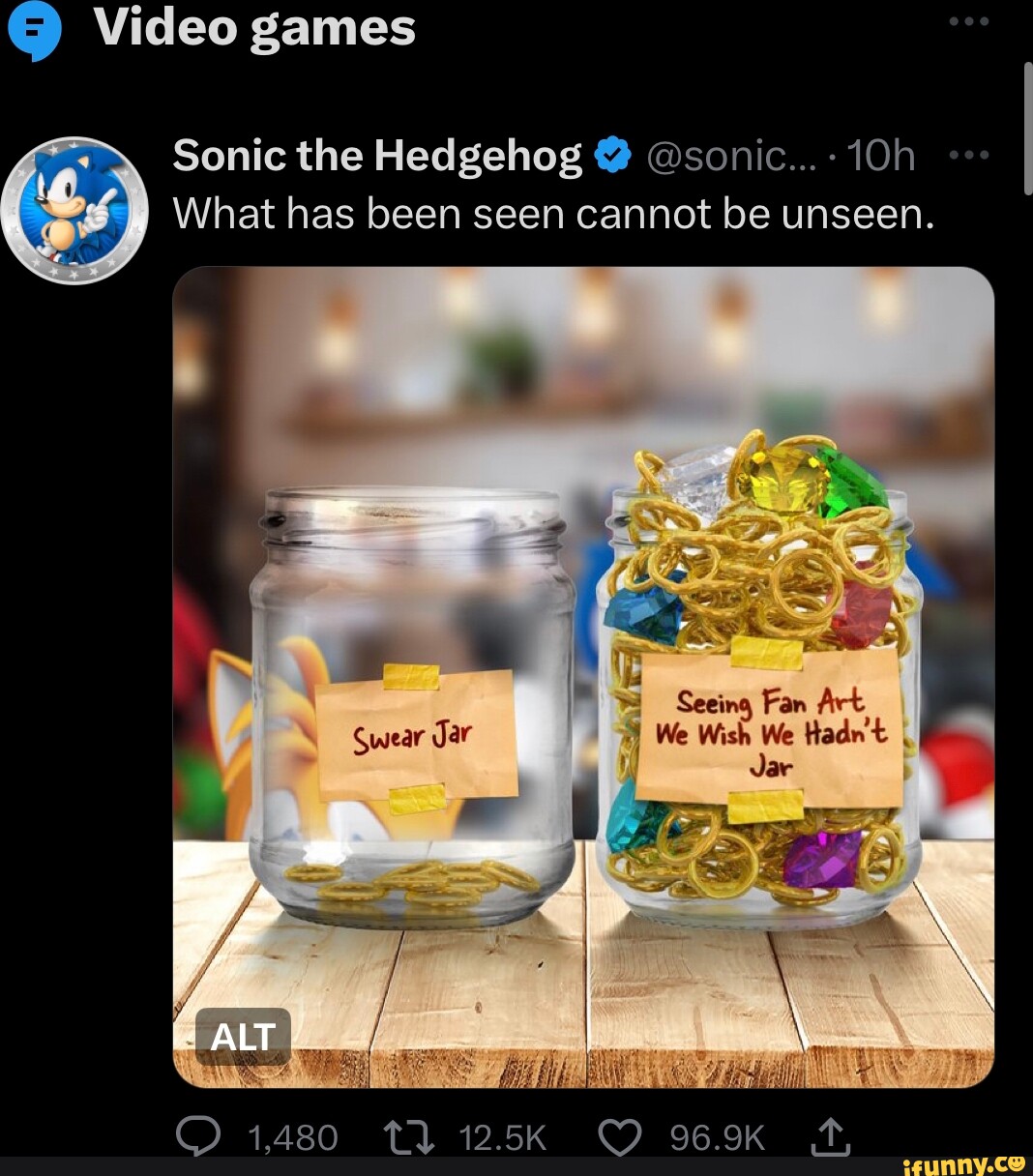1033x1176 pixels.
Task: Click the ALT button on the image
Action: click(243, 1036)
